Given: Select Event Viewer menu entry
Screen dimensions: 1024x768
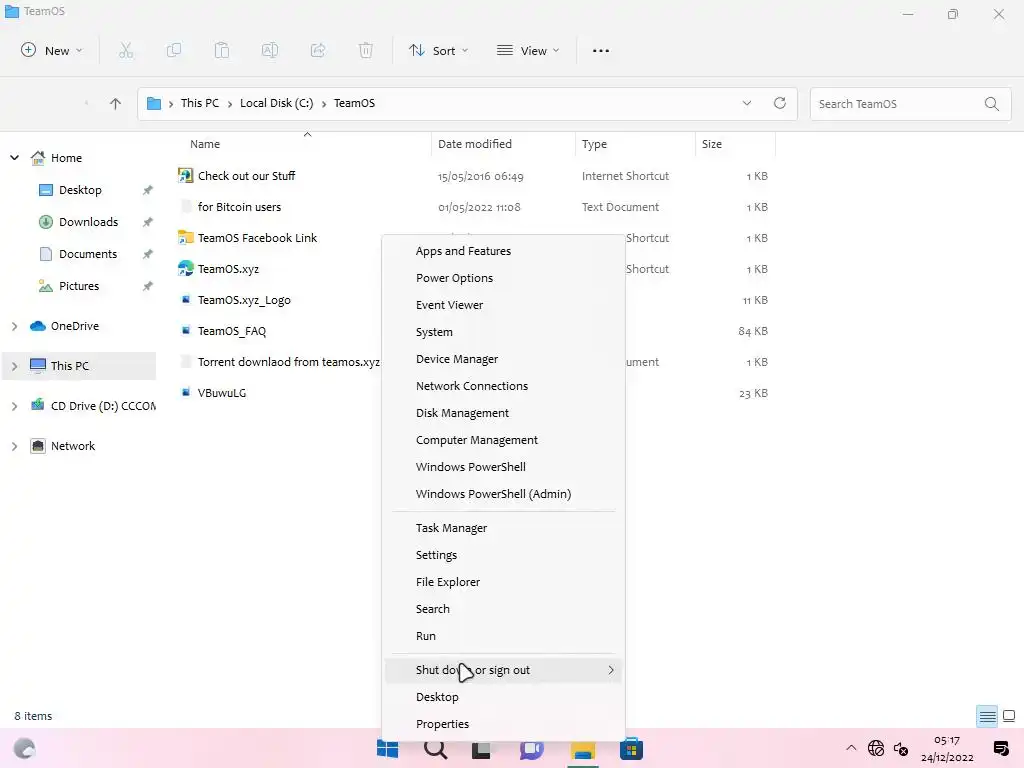Looking at the screenshot, I should [x=503, y=304].
